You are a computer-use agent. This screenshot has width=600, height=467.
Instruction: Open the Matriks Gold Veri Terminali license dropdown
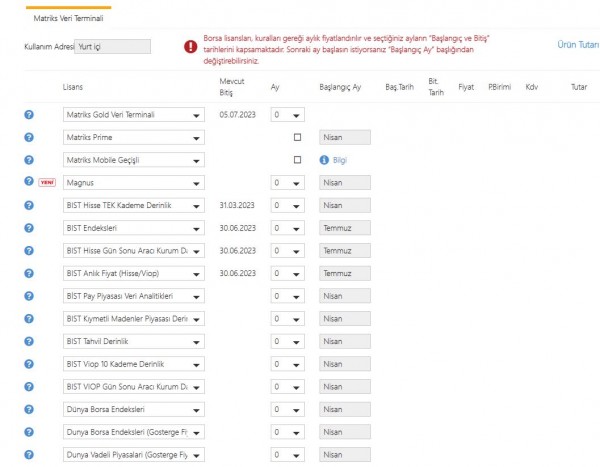[x=134, y=115]
